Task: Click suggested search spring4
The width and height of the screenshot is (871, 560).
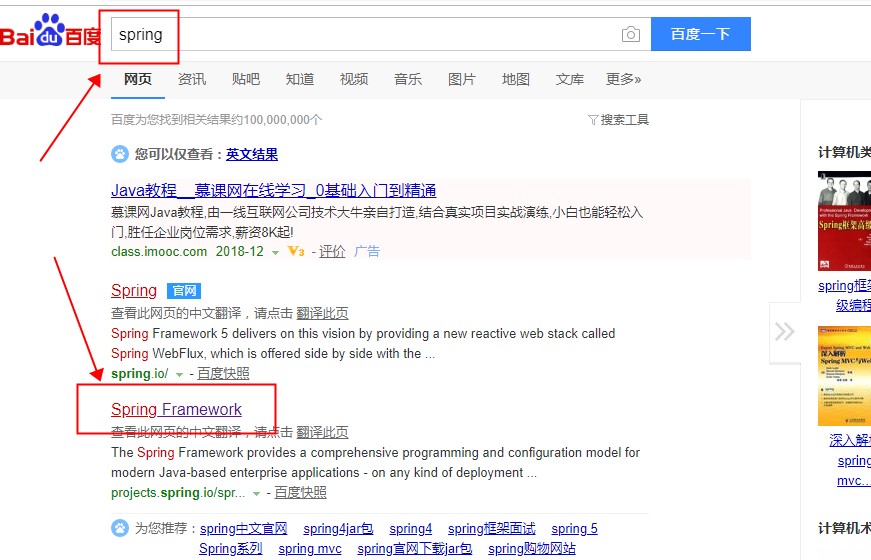Action: click(x=411, y=528)
